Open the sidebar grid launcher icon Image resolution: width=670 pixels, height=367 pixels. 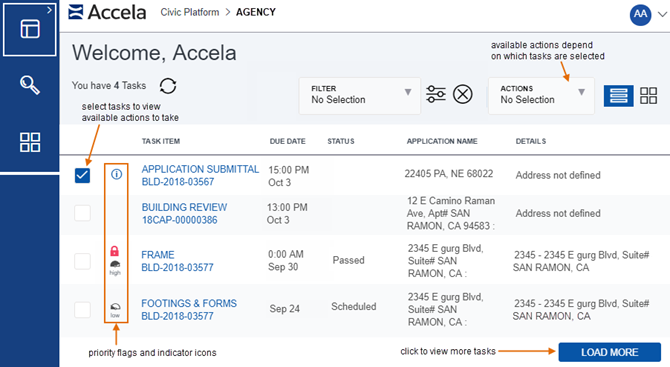30,142
